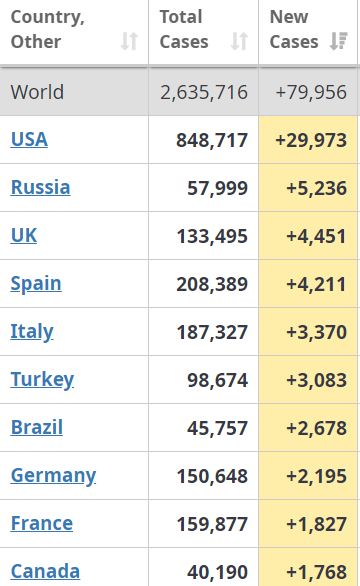Open the Canada country link
This screenshot has height=586, width=360.
pos(45,571)
